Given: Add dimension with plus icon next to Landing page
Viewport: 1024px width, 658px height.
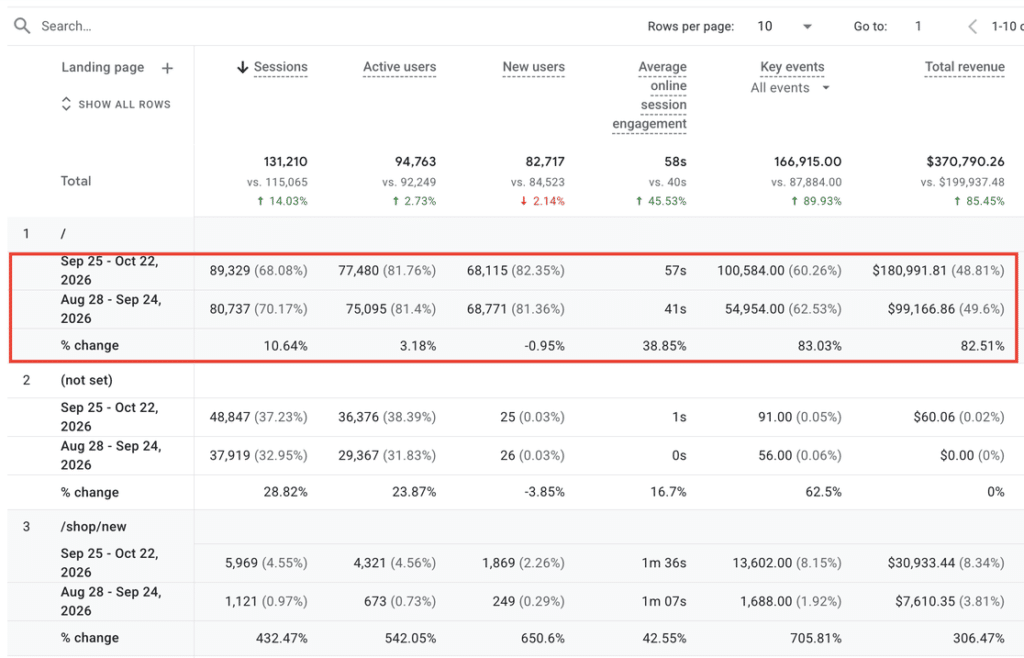Looking at the screenshot, I should click(x=167, y=68).
